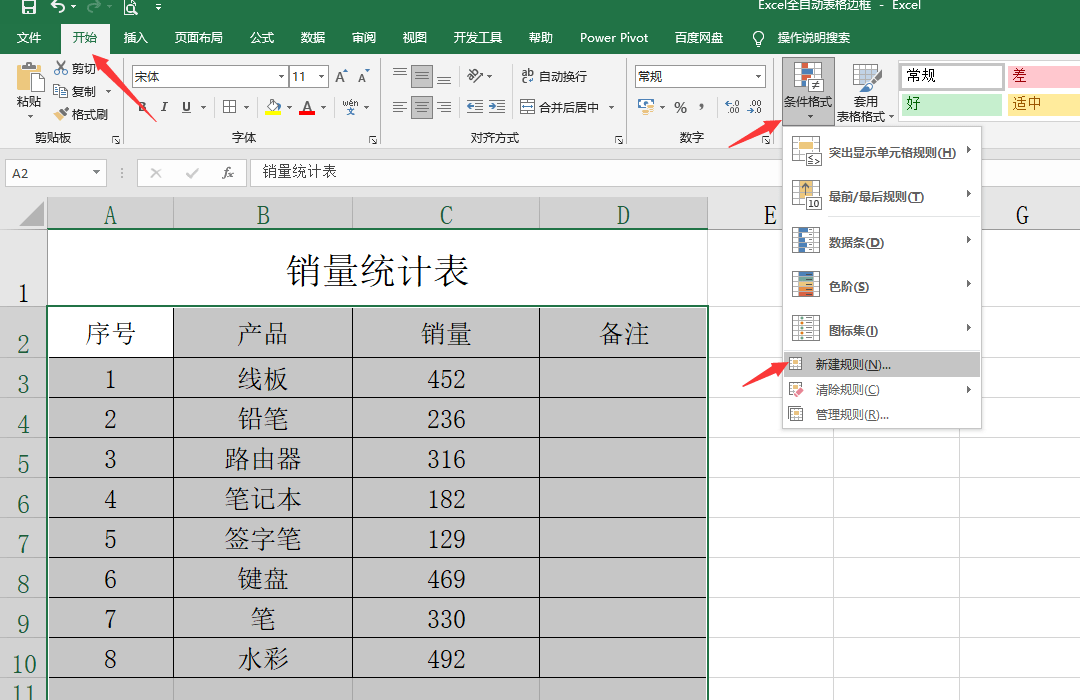The height and width of the screenshot is (700, 1080).
Task: Open Merge and Center dropdown arrow
Action: coord(611,107)
